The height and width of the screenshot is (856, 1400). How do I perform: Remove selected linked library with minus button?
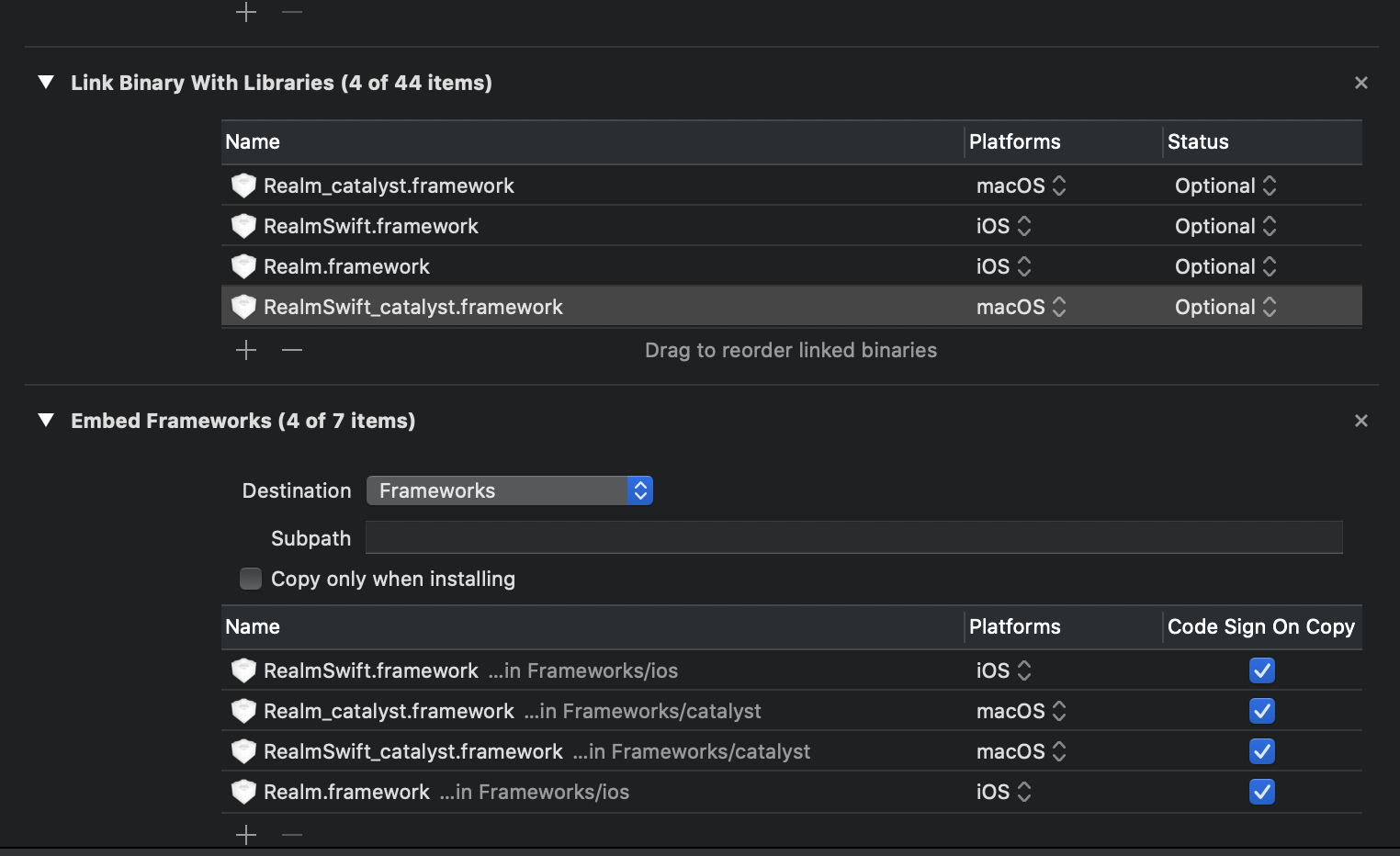click(291, 350)
